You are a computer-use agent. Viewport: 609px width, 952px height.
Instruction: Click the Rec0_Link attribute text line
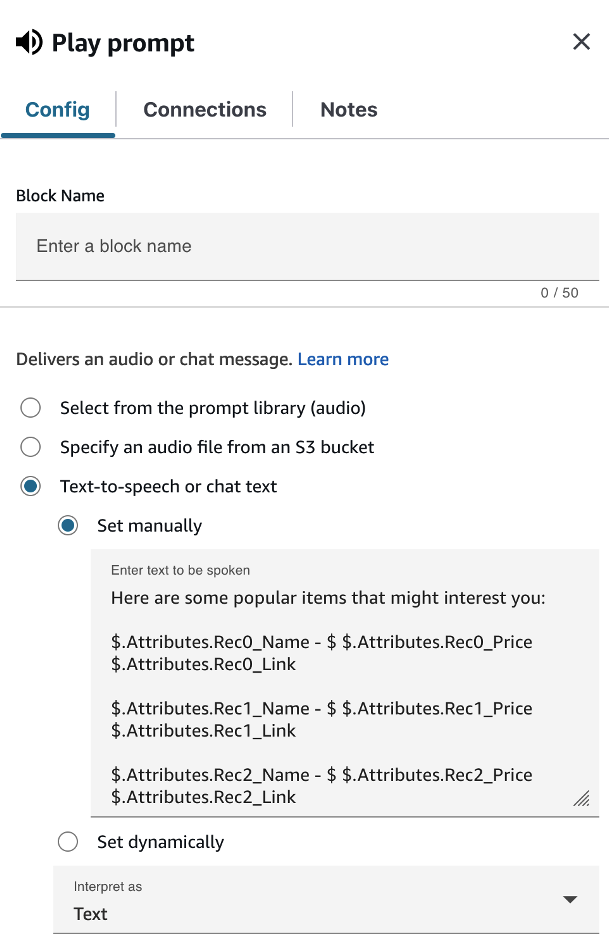pos(204,664)
